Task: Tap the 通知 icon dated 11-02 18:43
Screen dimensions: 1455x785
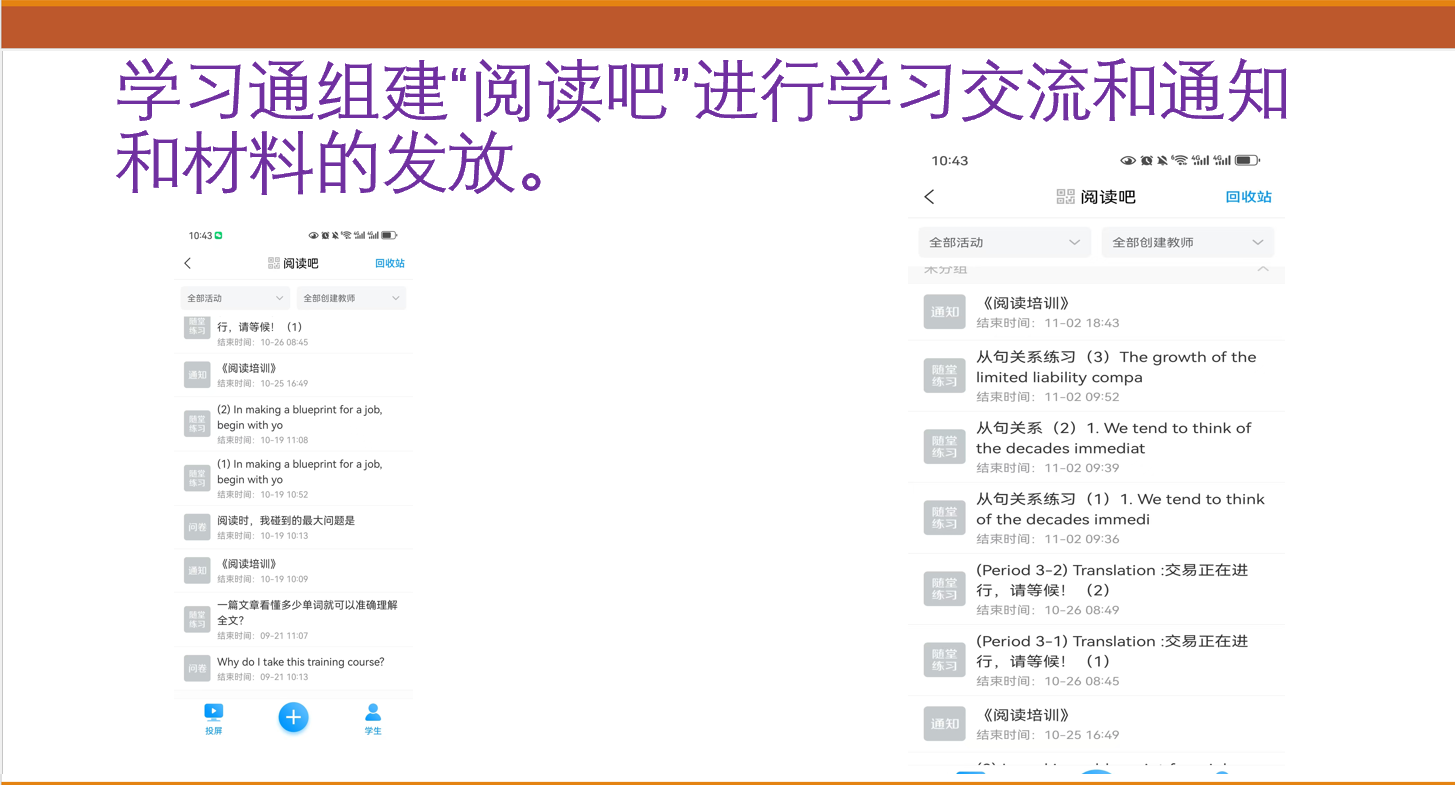Action: 944,312
